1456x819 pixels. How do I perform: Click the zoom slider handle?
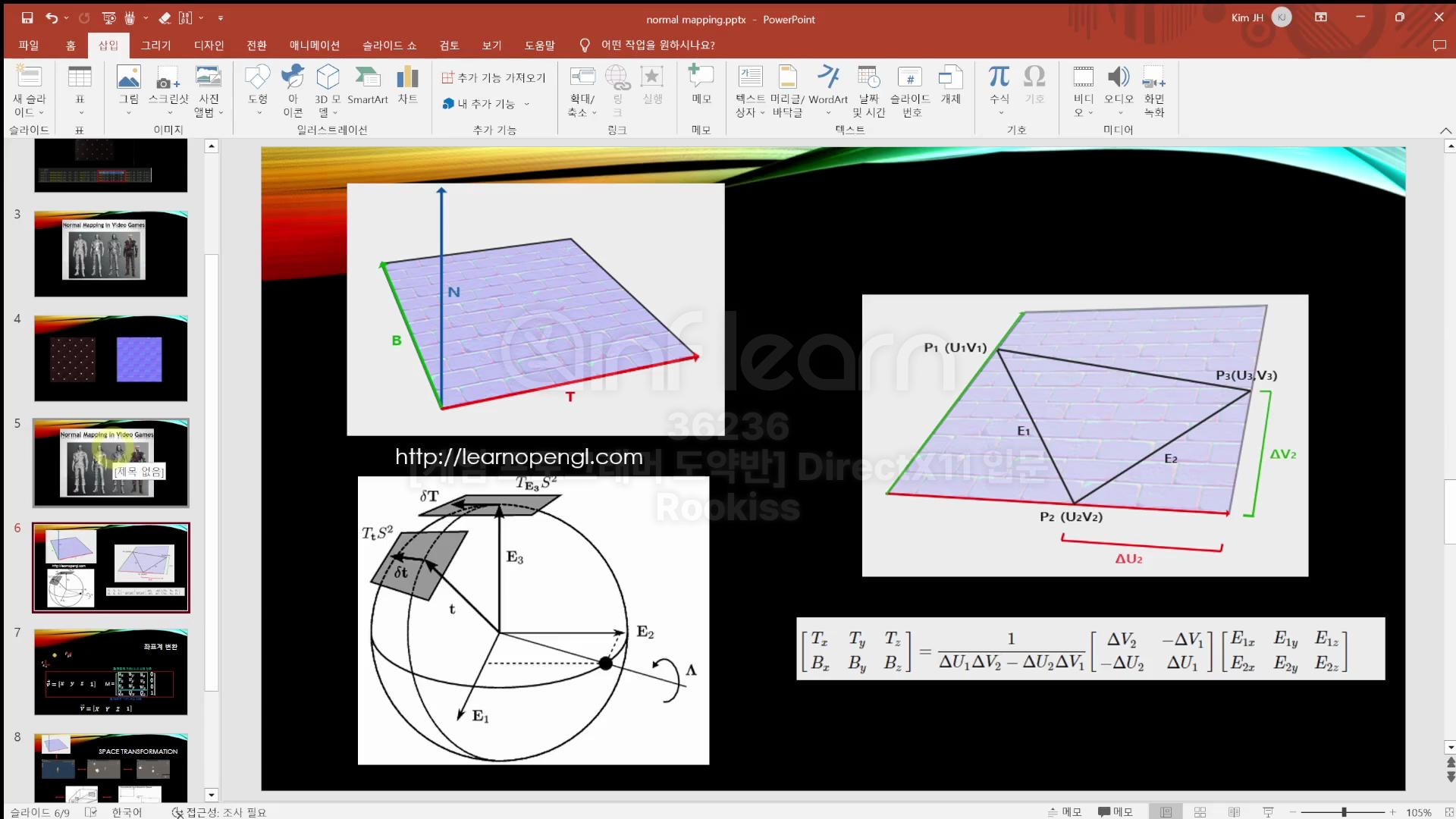coord(1344,812)
